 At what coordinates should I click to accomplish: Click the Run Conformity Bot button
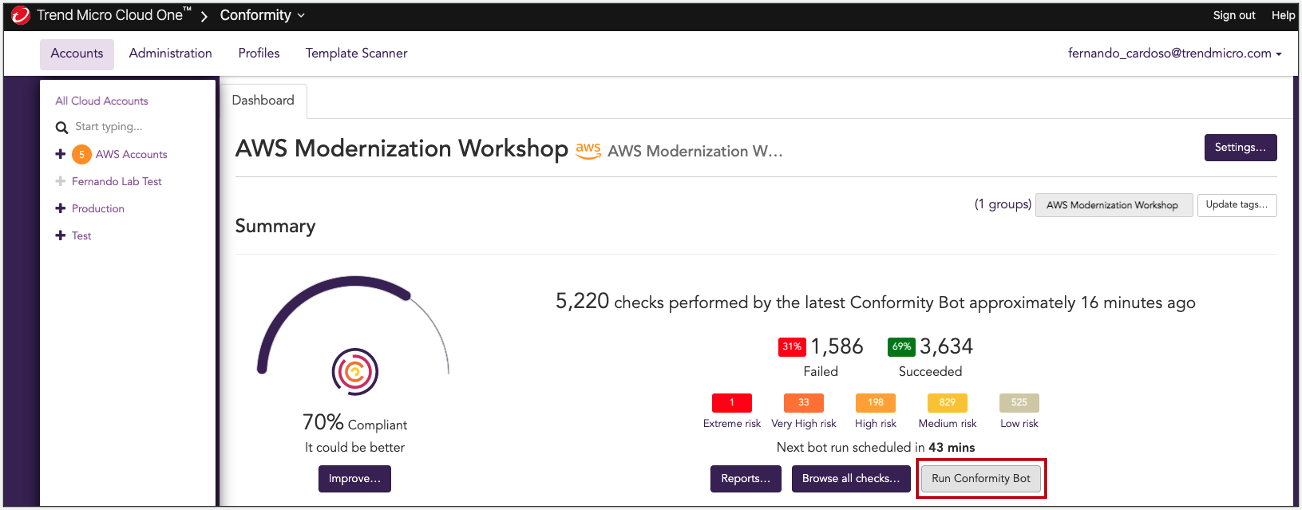[x=981, y=479]
